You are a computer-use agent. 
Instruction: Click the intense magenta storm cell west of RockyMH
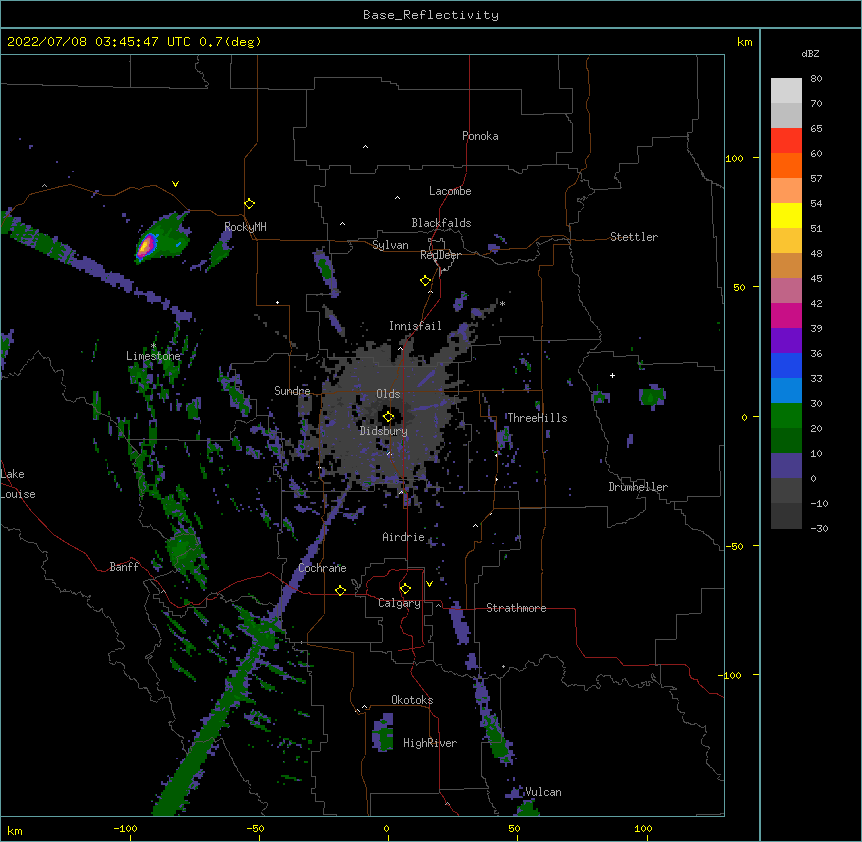[x=145, y=246]
